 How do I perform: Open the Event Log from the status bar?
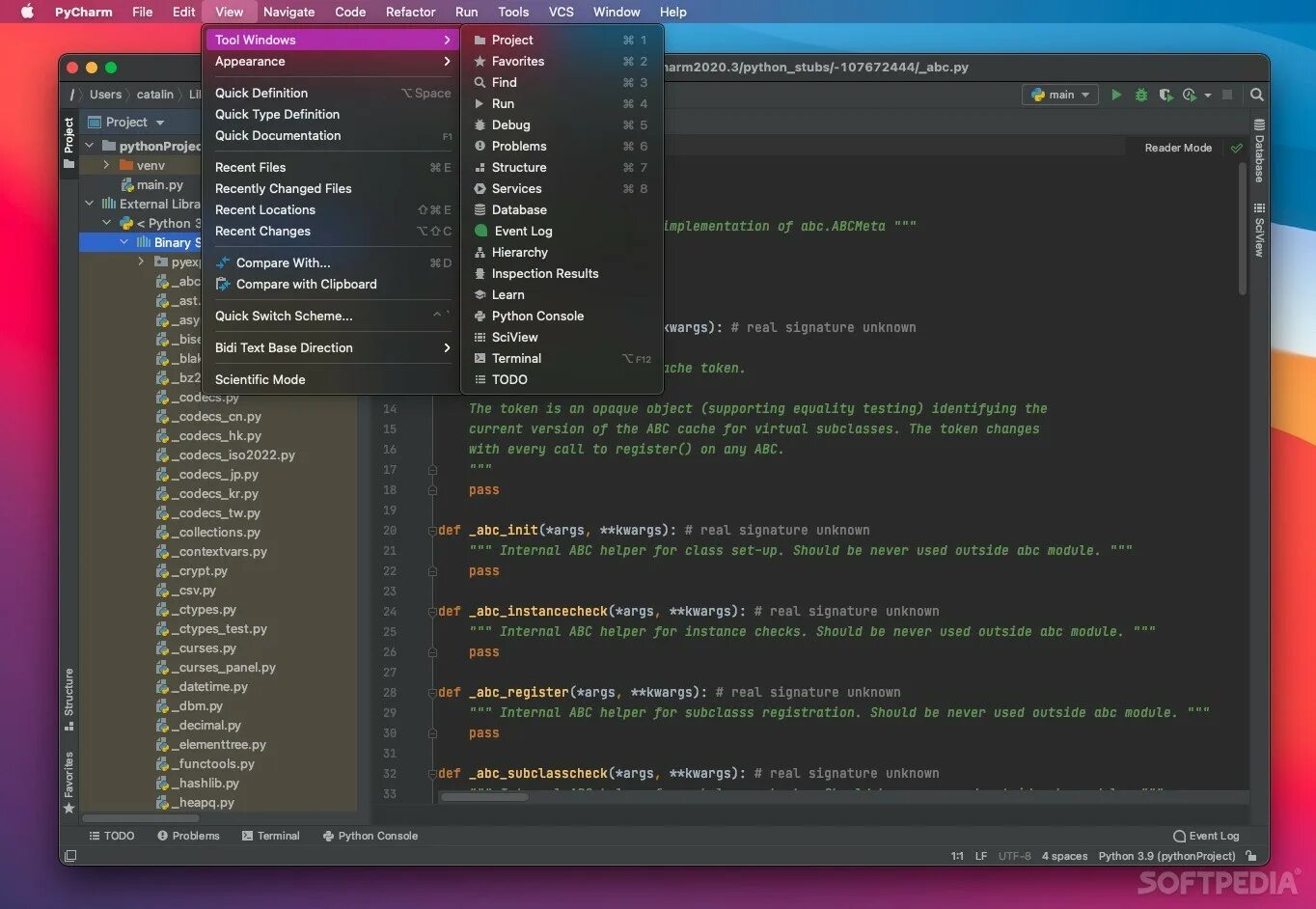[1206, 836]
